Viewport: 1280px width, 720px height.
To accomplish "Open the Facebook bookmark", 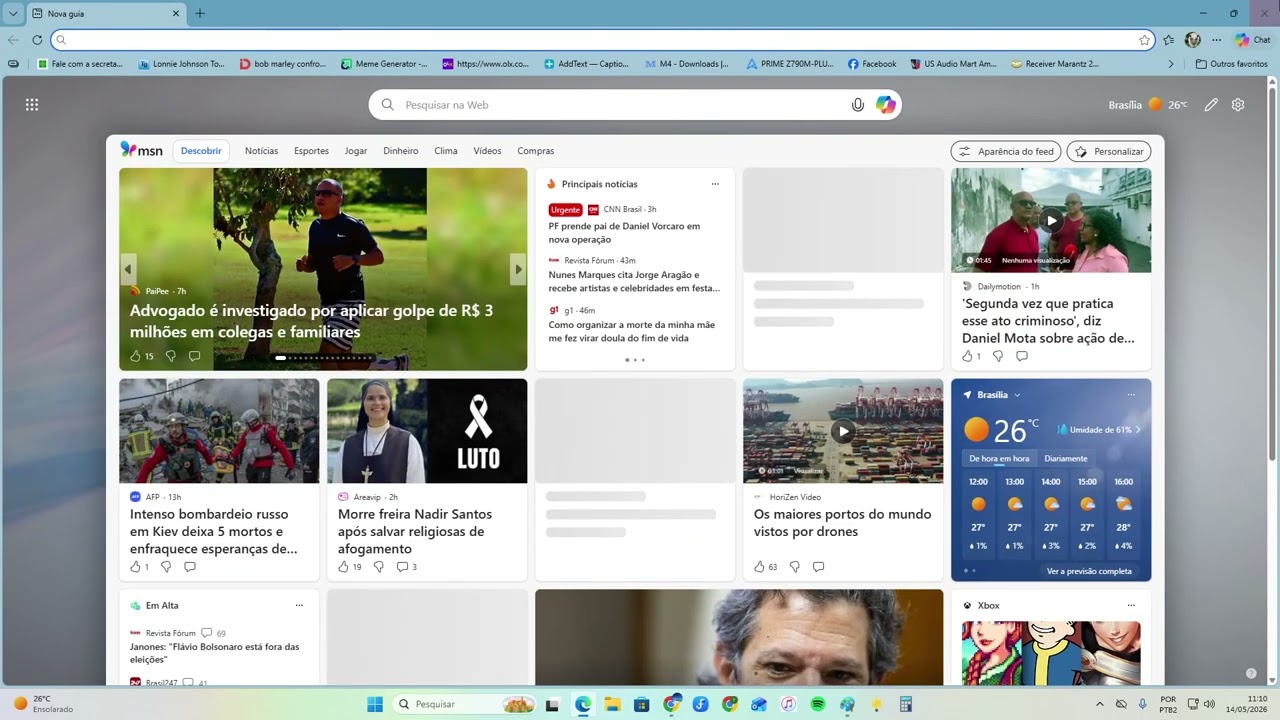I will click(x=872, y=64).
